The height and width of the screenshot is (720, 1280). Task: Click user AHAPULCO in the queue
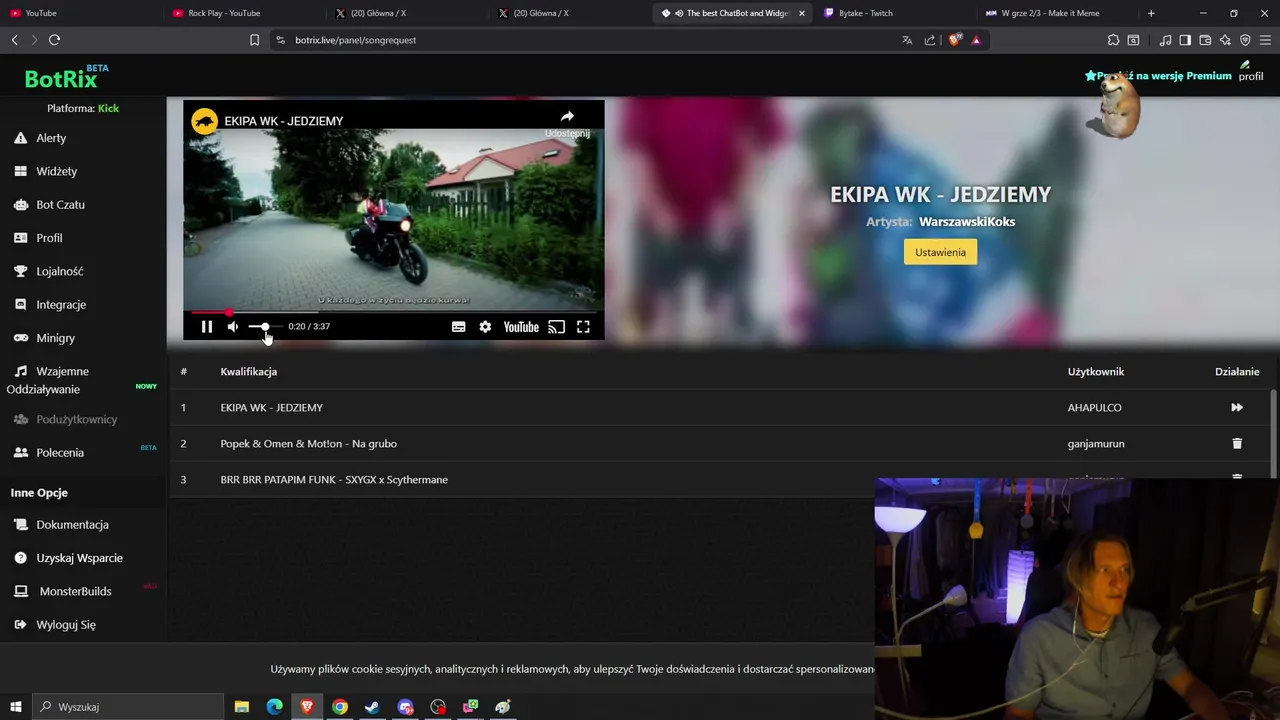coord(1094,408)
